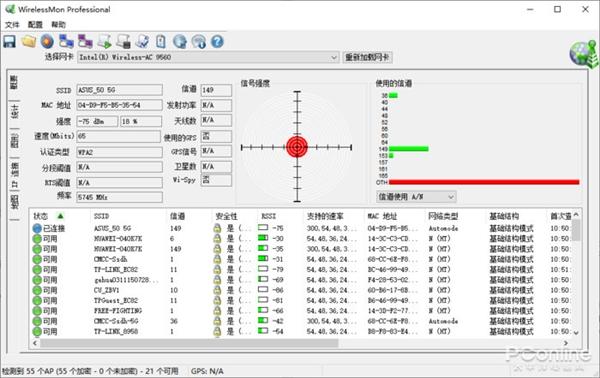The image size is (600, 378).
Task: Click the blue status icon beside 已连接
Action: [37, 228]
